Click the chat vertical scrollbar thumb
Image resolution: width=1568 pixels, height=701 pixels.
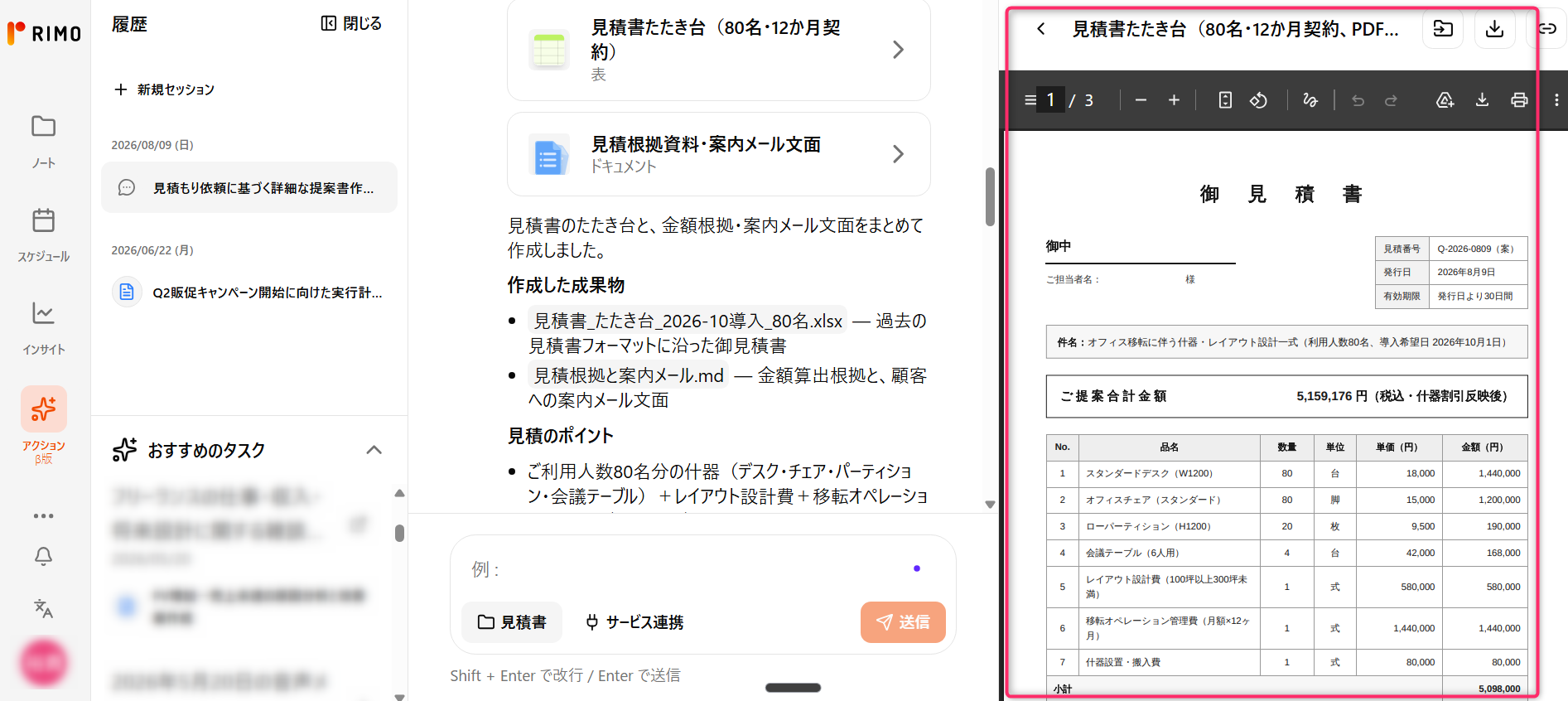990,196
